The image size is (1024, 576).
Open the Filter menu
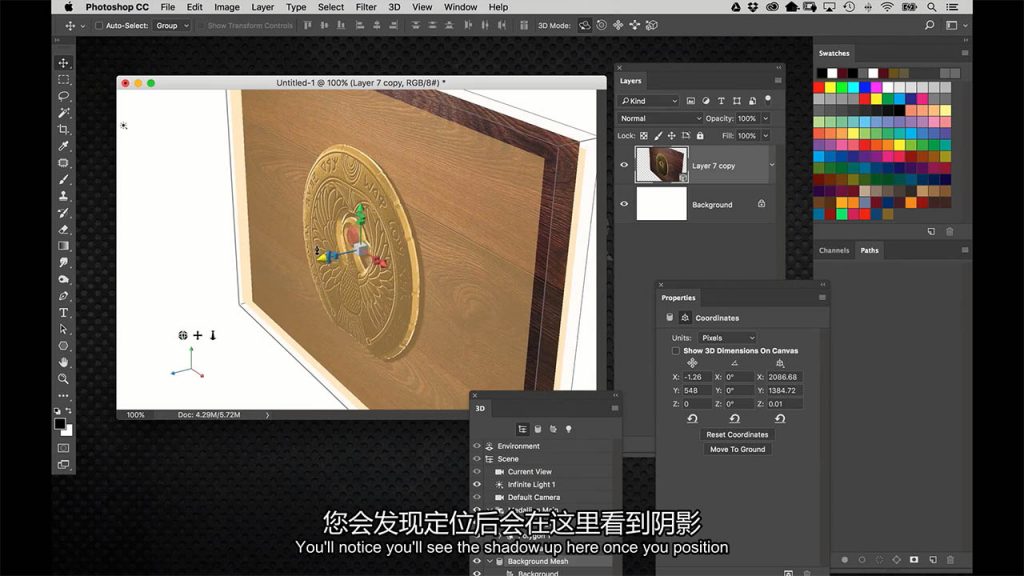[366, 7]
